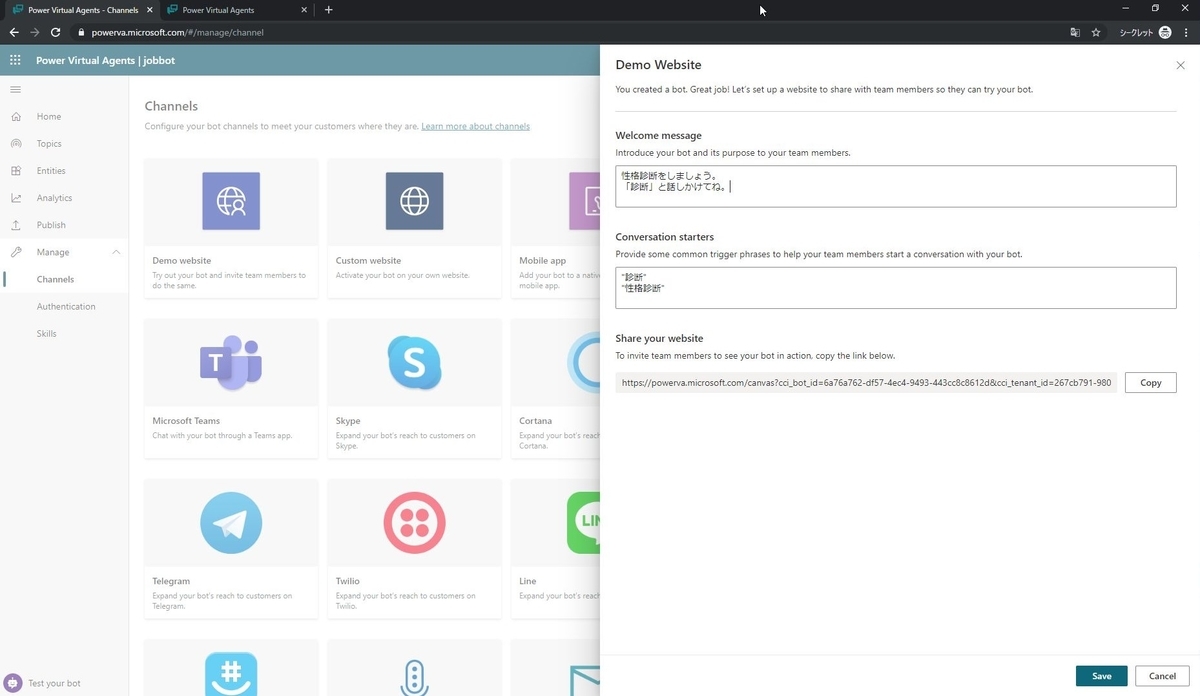Open the app launcher waffle icon
The image size is (1200, 696).
[x=15, y=60]
